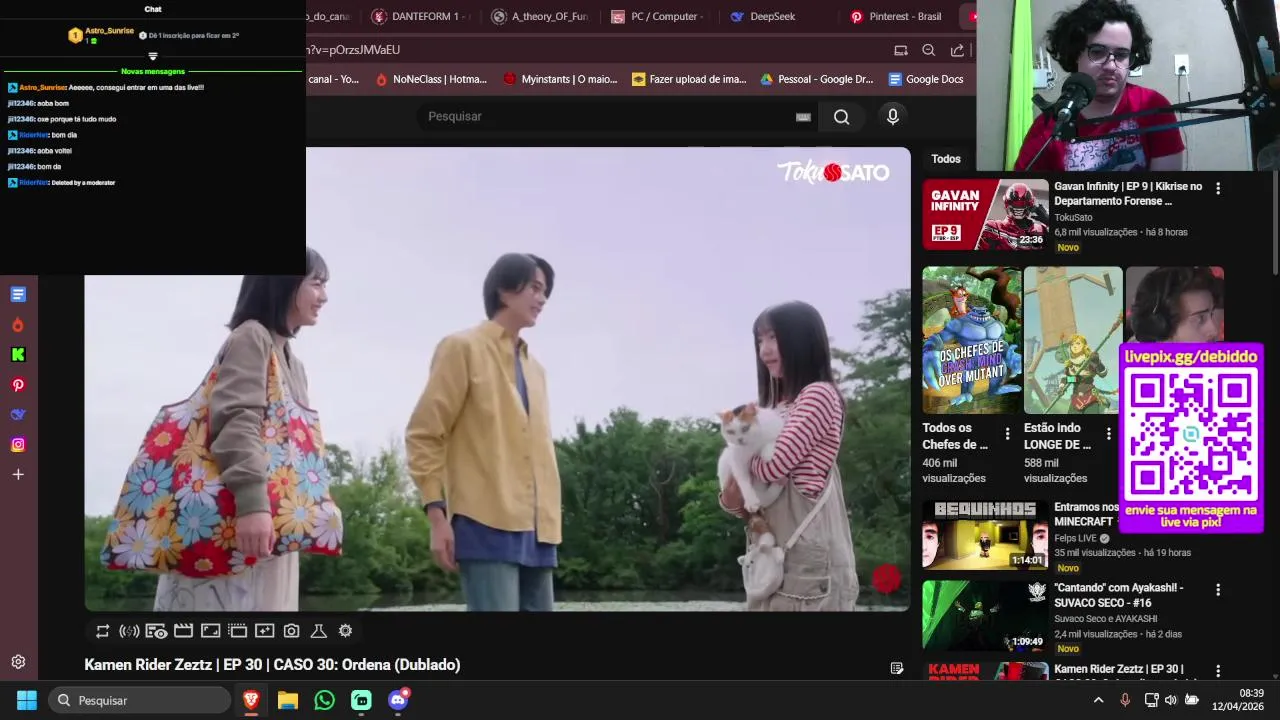Screen dimensions: 1280x720
Task: Open the transcript icon next to video title
Action: [897, 668]
